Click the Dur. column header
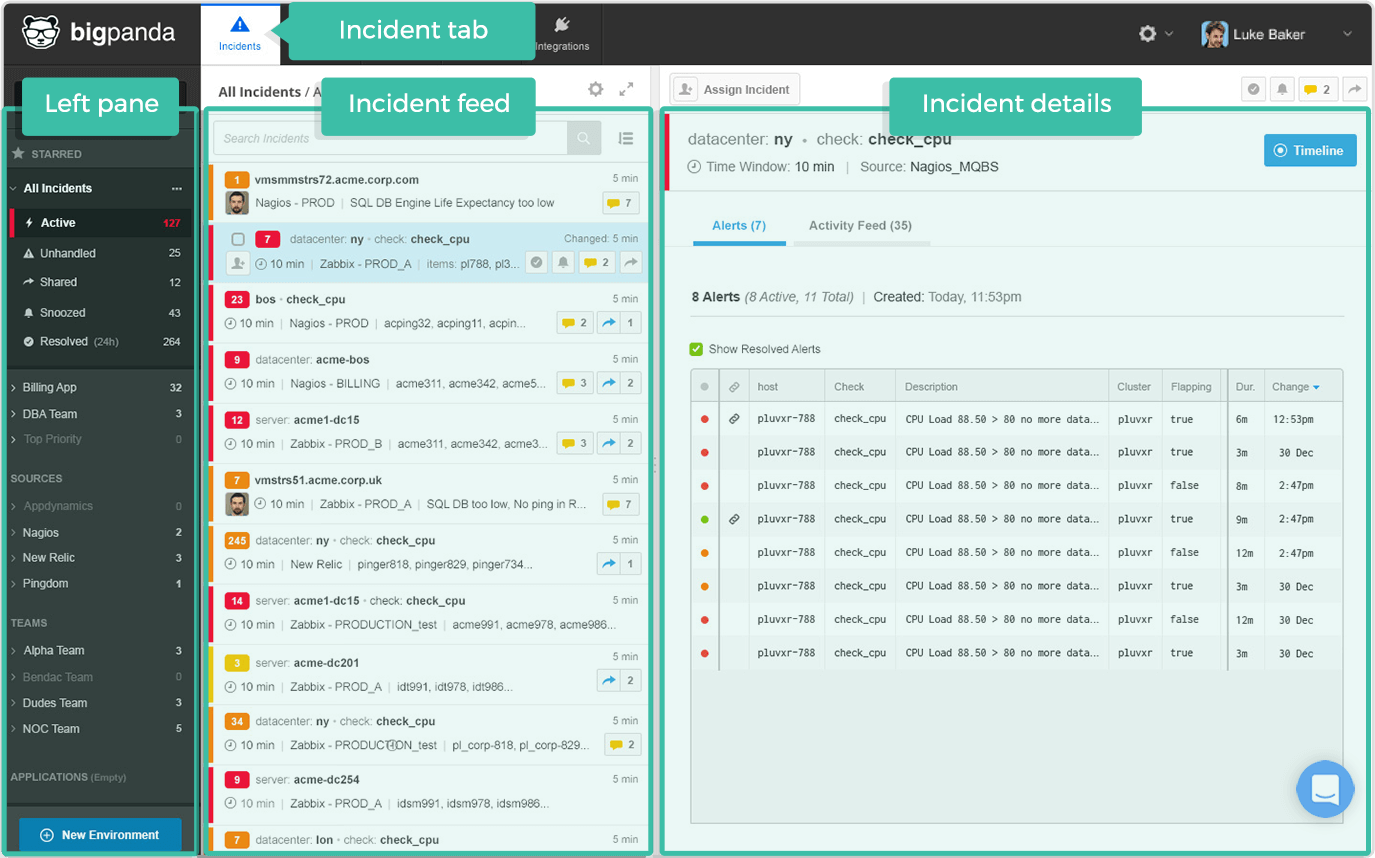The image size is (1375, 858). [x=1244, y=387]
